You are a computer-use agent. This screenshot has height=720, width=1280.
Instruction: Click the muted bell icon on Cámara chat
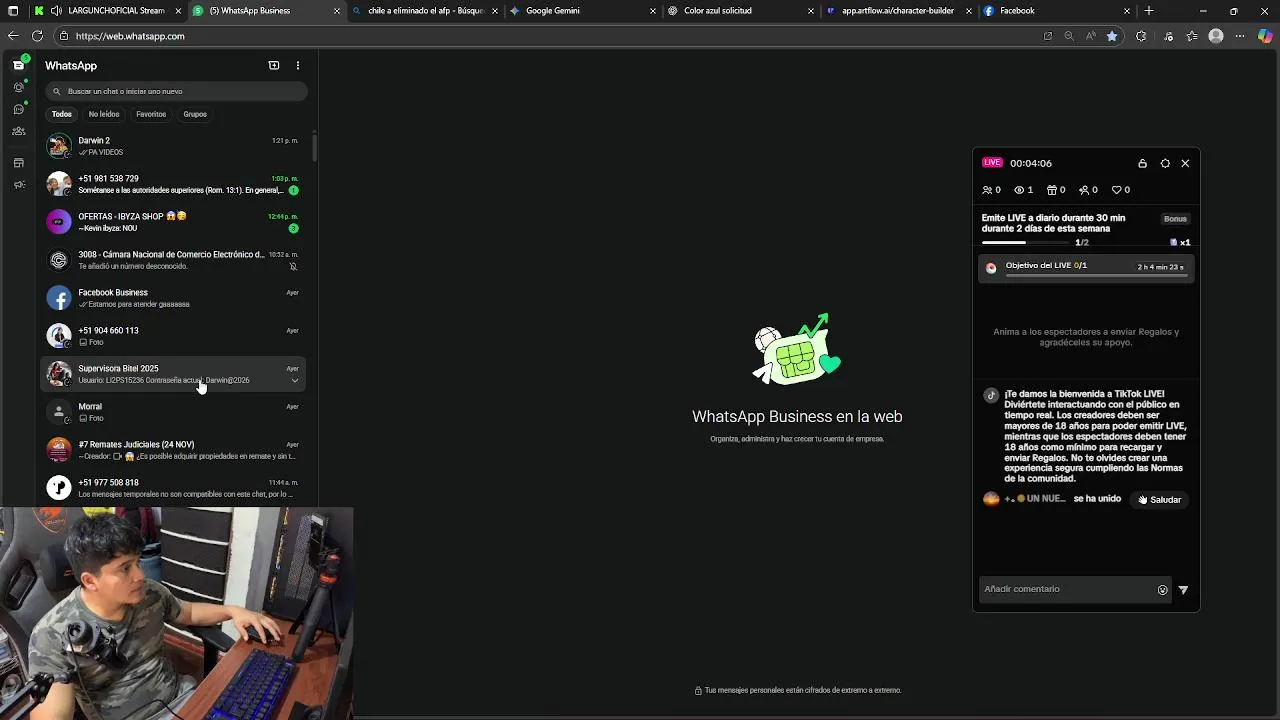tap(293, 267)
